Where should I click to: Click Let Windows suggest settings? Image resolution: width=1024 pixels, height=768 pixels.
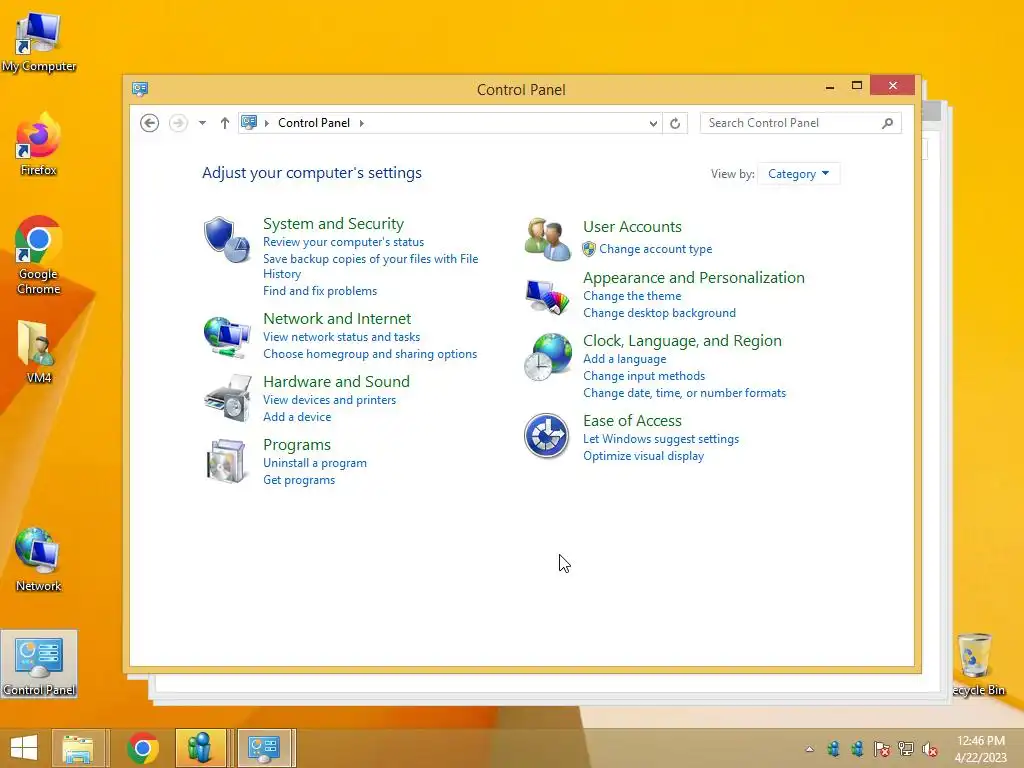click(x=661, y=439)
